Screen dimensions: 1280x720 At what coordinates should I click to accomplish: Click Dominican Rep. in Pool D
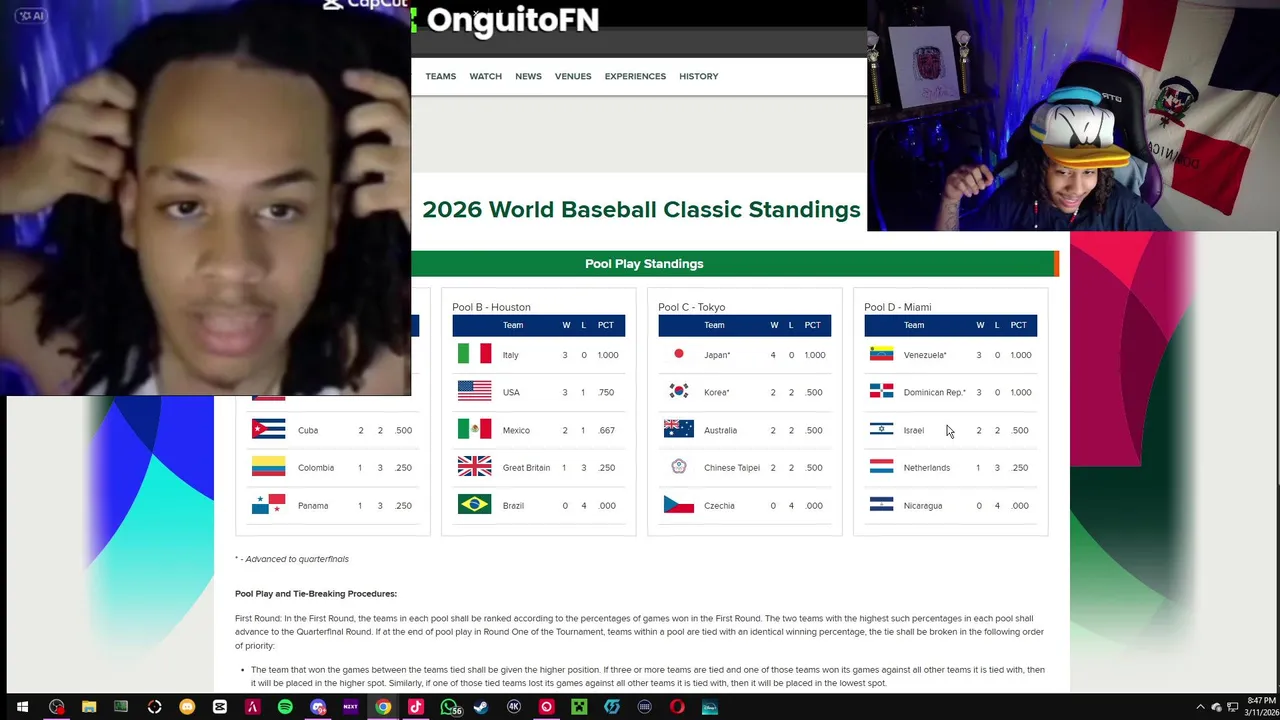click(x=934, y=392)
